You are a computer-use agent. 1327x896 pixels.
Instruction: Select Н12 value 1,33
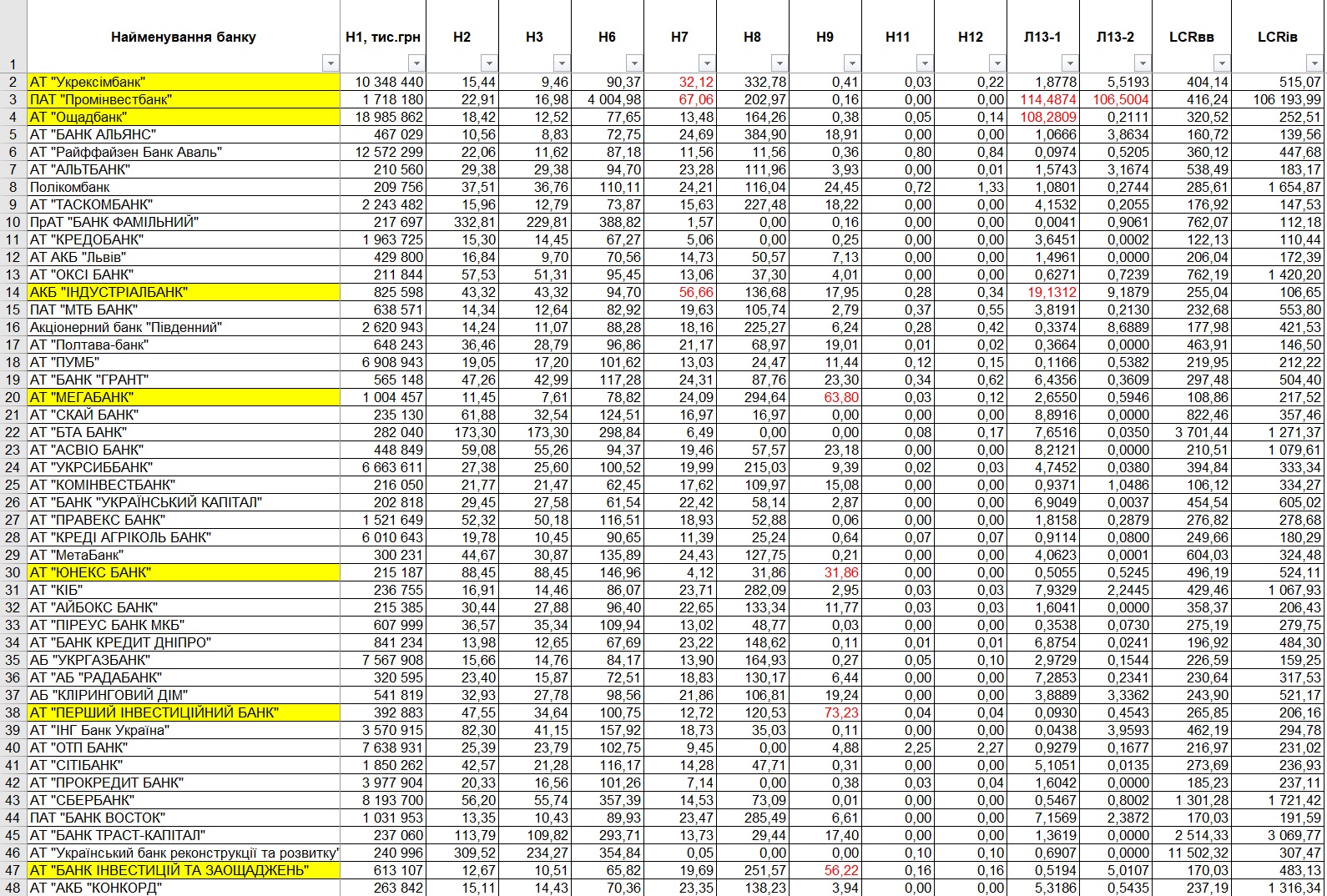point(971,187)
